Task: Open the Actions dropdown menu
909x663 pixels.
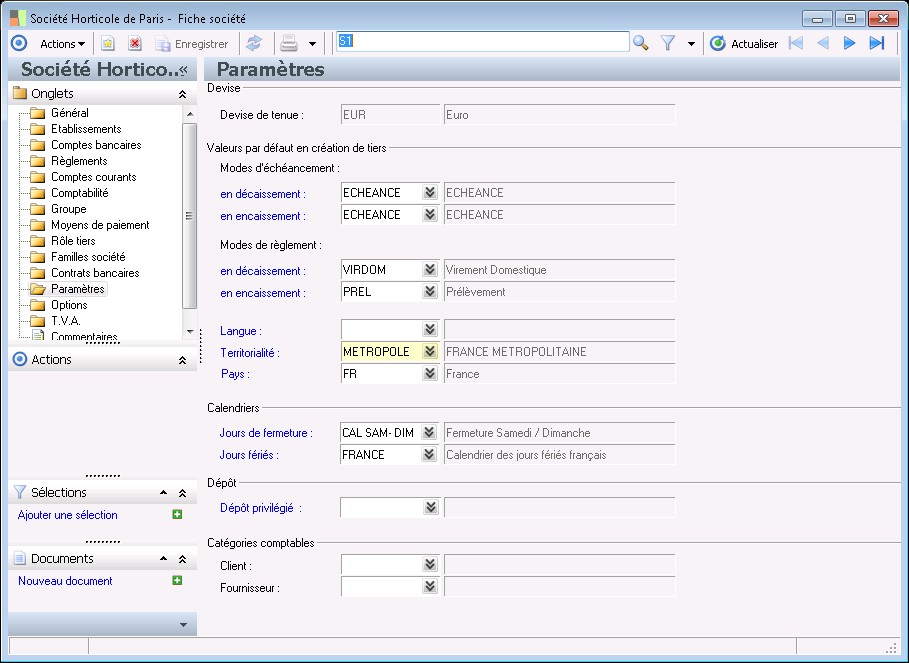Action: coord(62,44)
